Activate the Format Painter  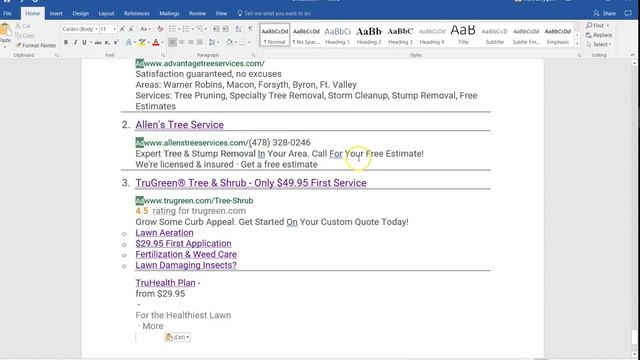36,45
